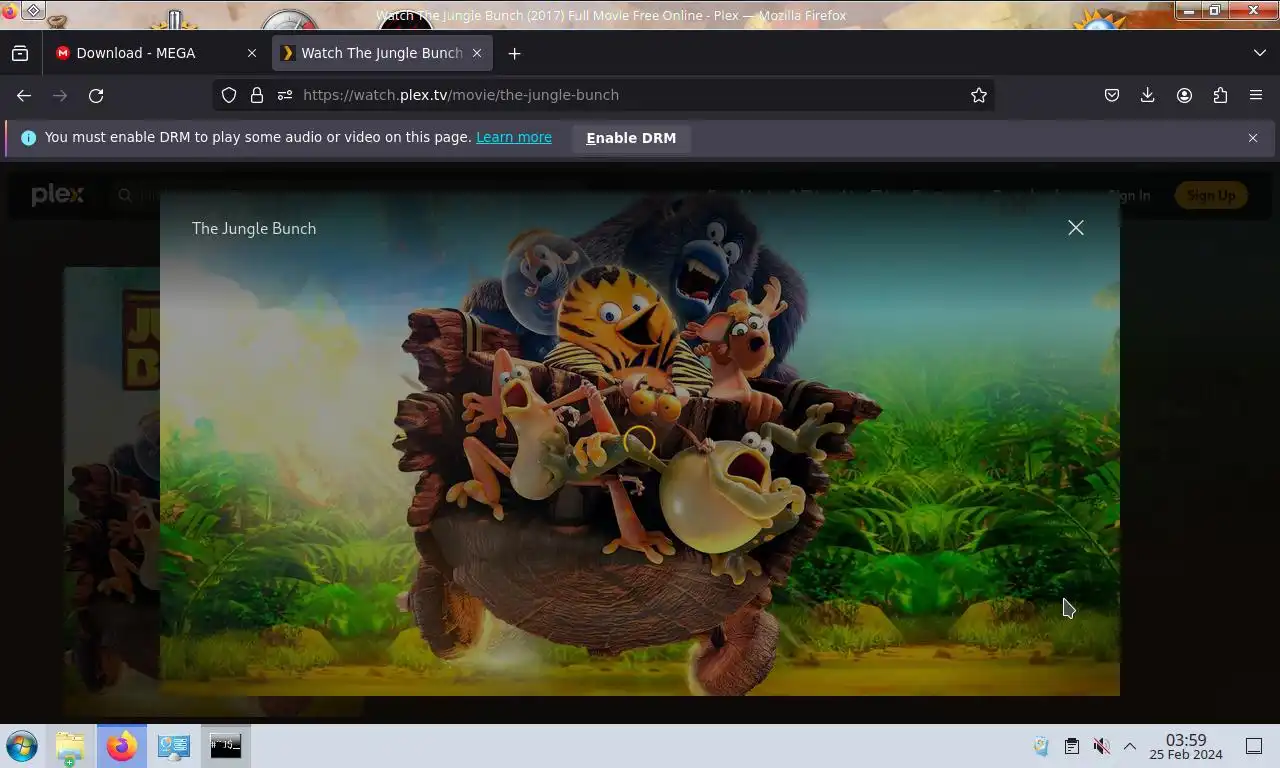Click The Jungle Bunch lightbox title
The image size is (1280, 768).
click(254, 229)
